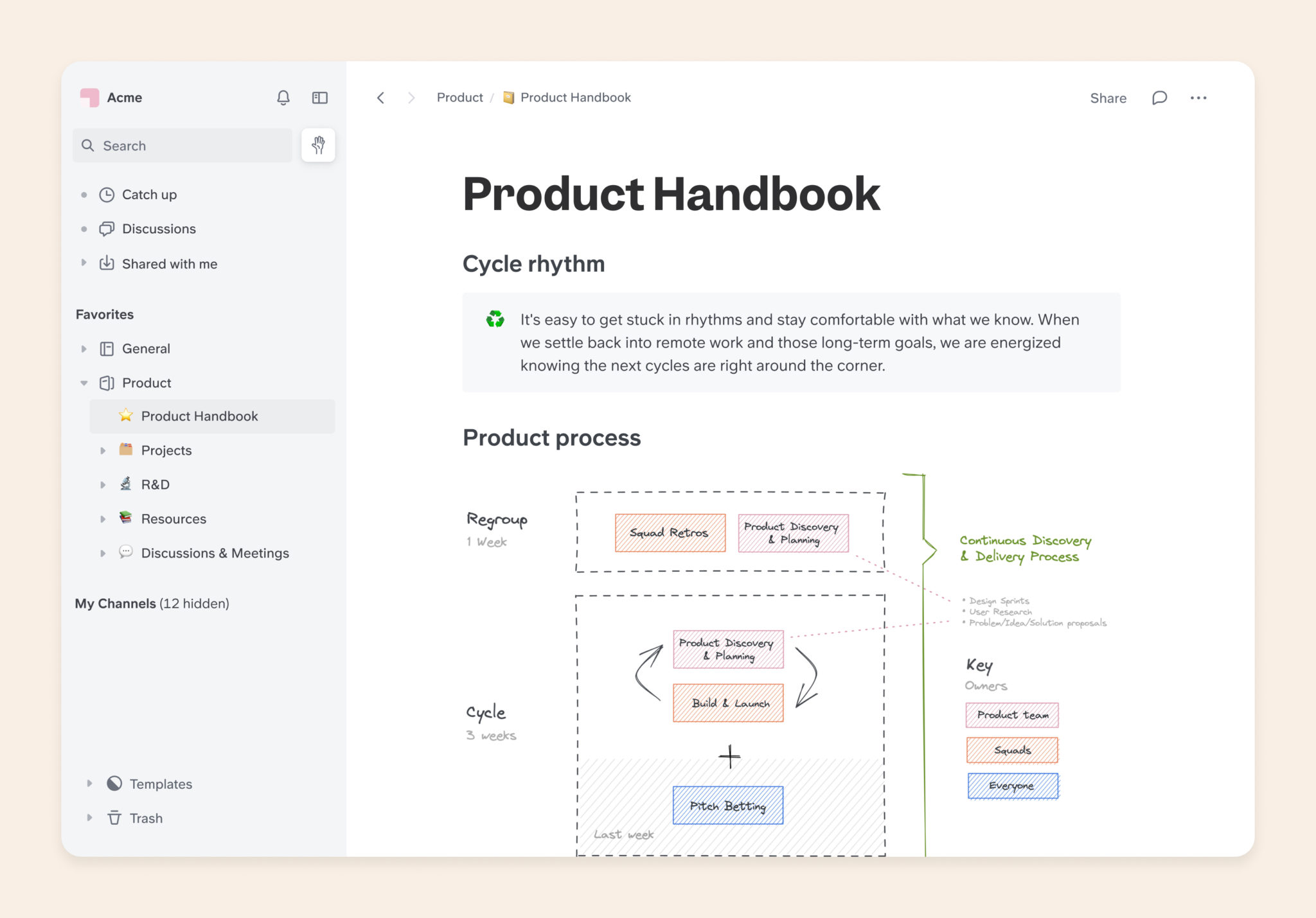Click the comment bubble icon
1316x918 pixels.
coord(1159,97)
